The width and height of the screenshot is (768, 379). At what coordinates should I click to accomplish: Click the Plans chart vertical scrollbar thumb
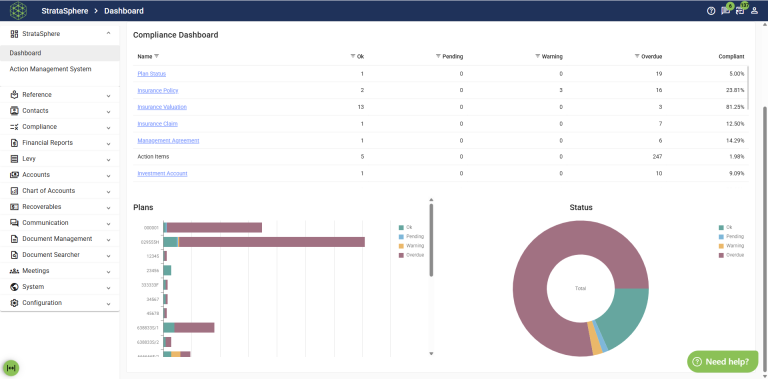pos(432,240)
